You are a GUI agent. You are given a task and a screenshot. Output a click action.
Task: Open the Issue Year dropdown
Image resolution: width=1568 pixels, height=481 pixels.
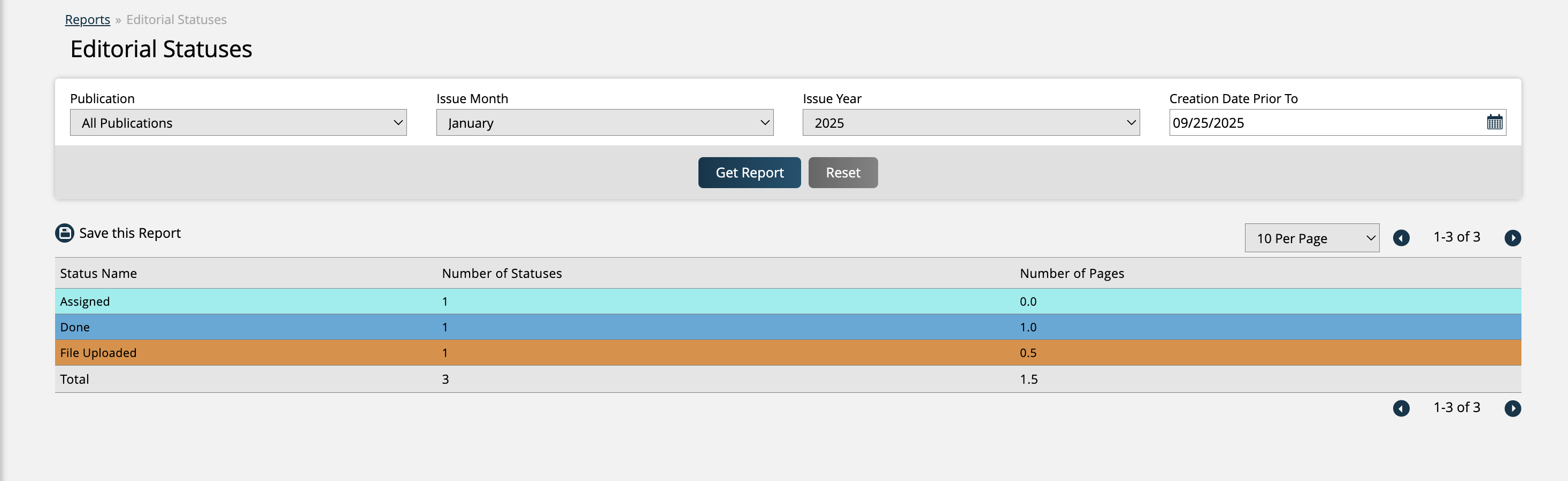tap(970, 123)
